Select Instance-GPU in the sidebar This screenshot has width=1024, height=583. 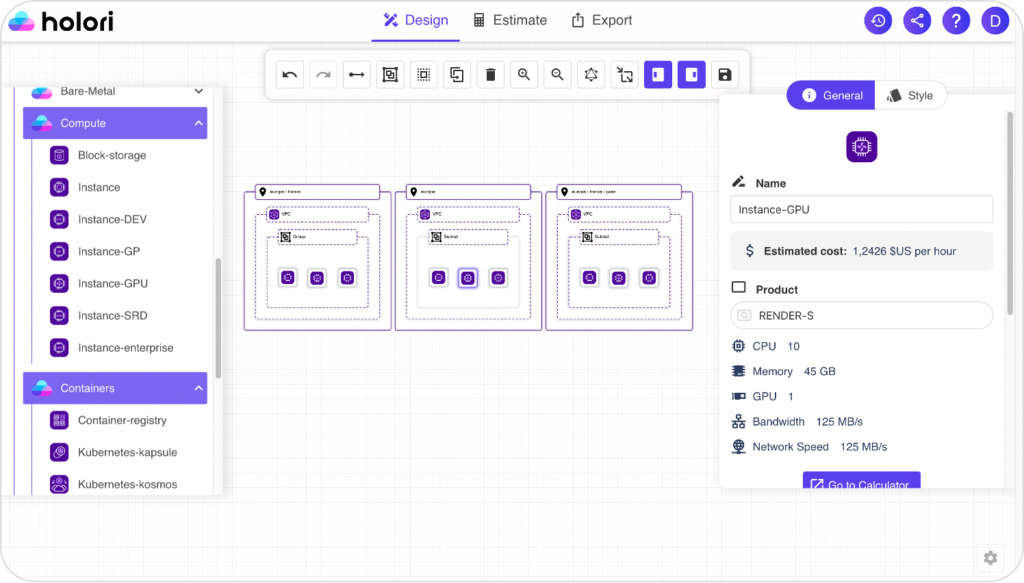[x=112, y=283]
